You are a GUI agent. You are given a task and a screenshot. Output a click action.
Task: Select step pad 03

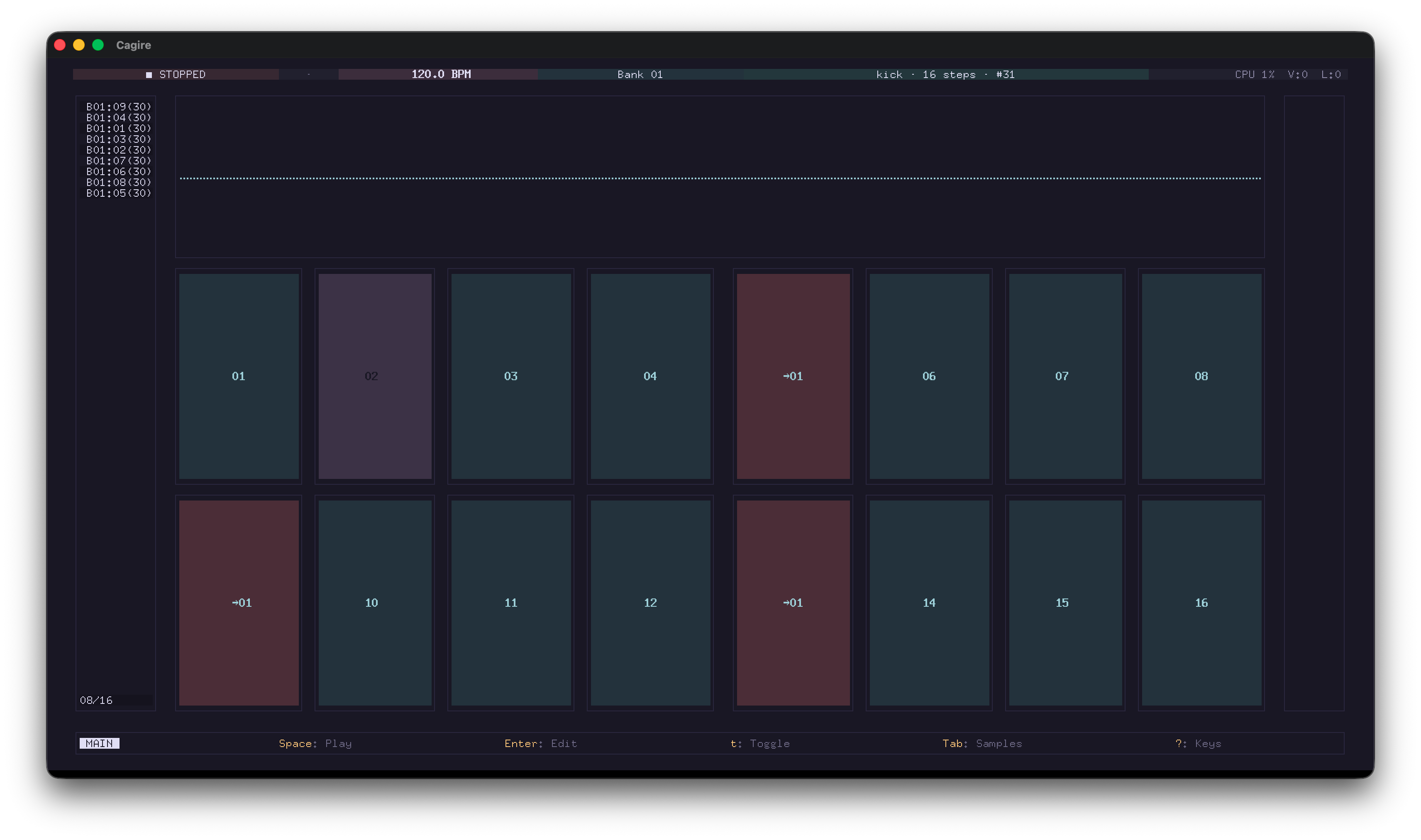pos(510,376)
